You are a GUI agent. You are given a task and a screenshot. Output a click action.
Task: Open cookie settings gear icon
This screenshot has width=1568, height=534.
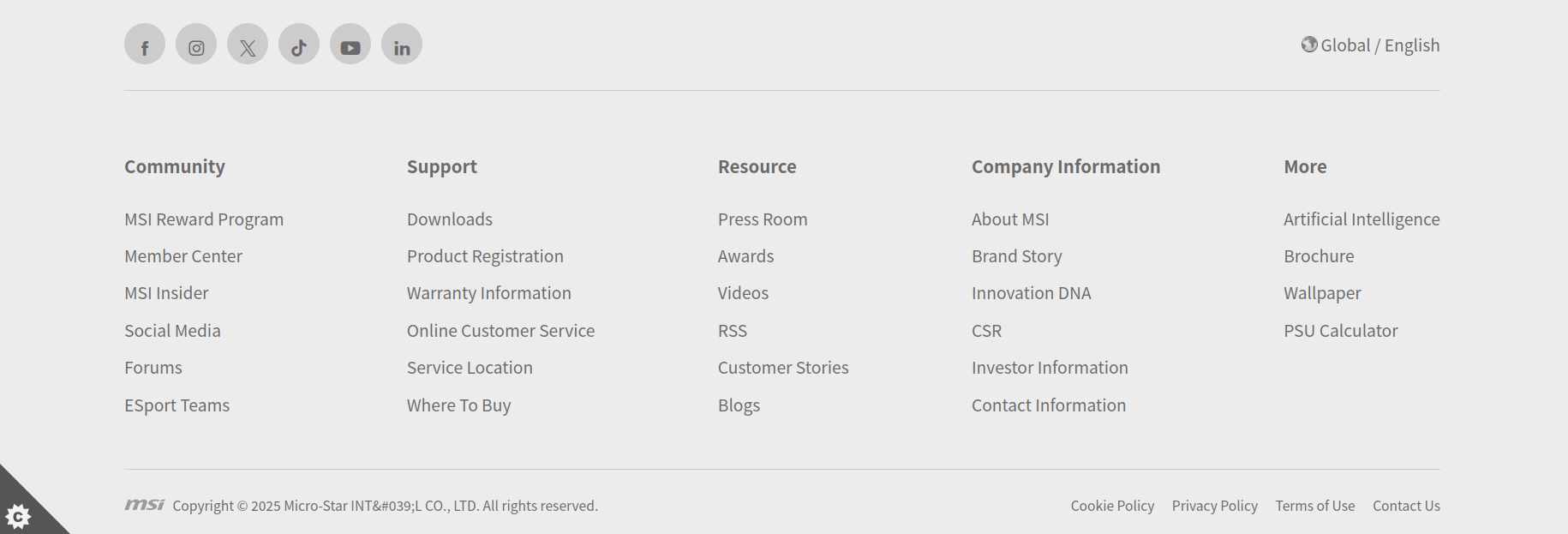pyautogui.click(x=18, y=516)
